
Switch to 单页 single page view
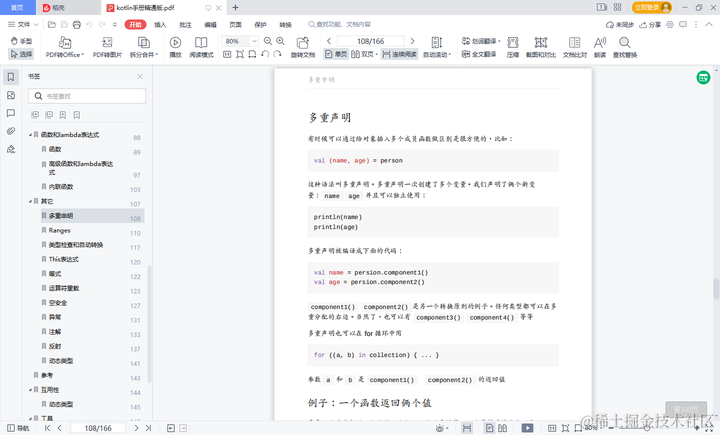[336, 54]
